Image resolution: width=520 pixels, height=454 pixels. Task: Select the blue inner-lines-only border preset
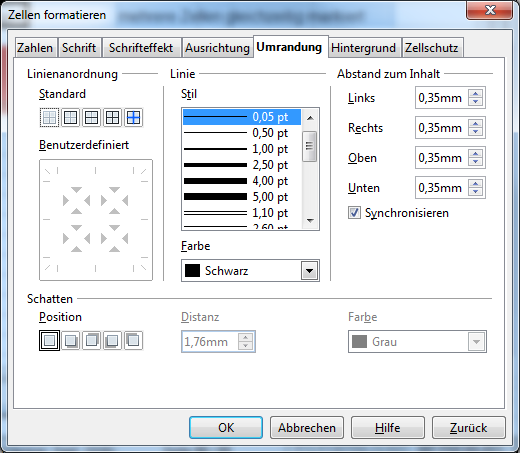(x=133, y=118)
